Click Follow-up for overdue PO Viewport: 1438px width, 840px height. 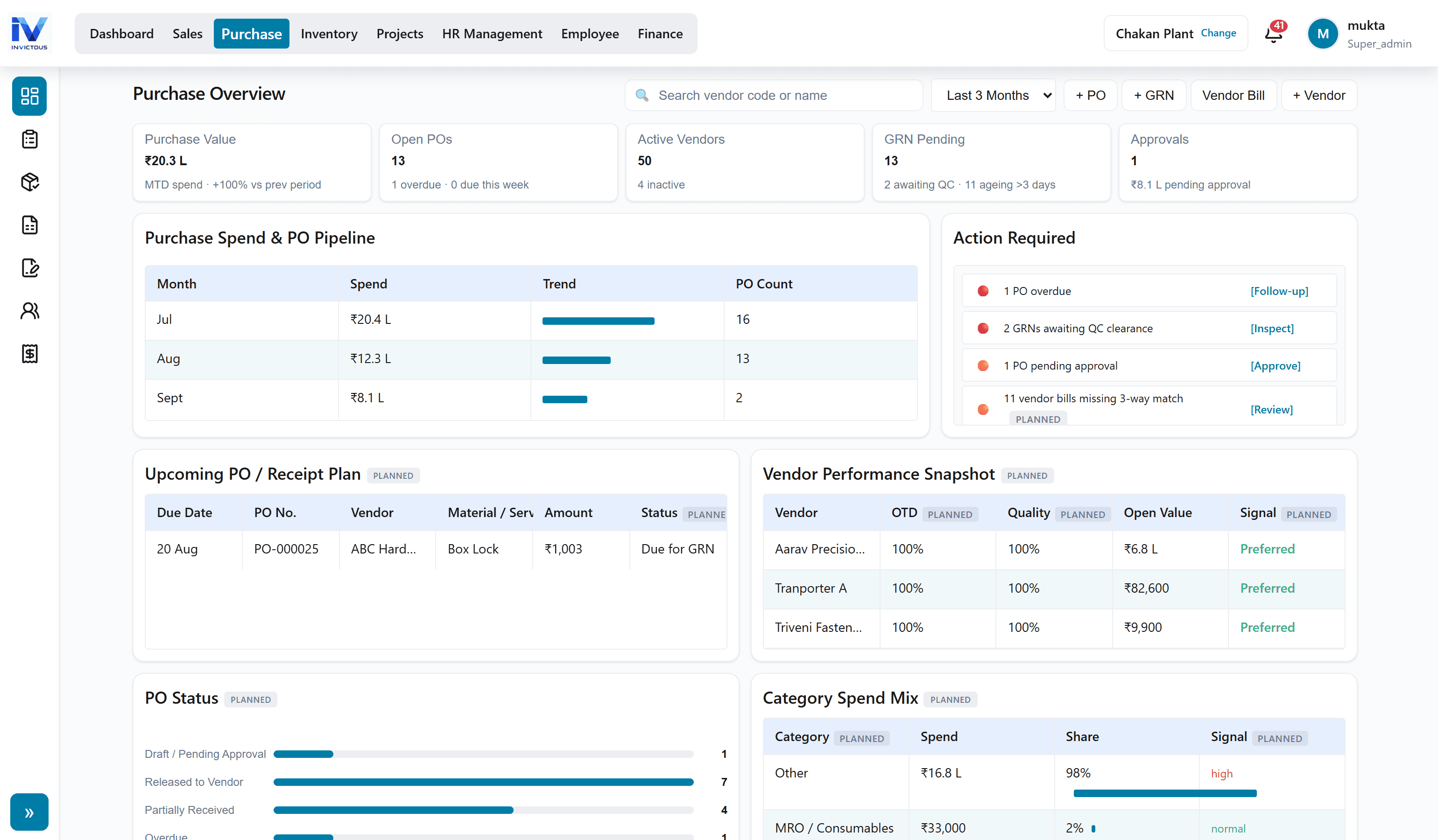tap(1279, 291)
